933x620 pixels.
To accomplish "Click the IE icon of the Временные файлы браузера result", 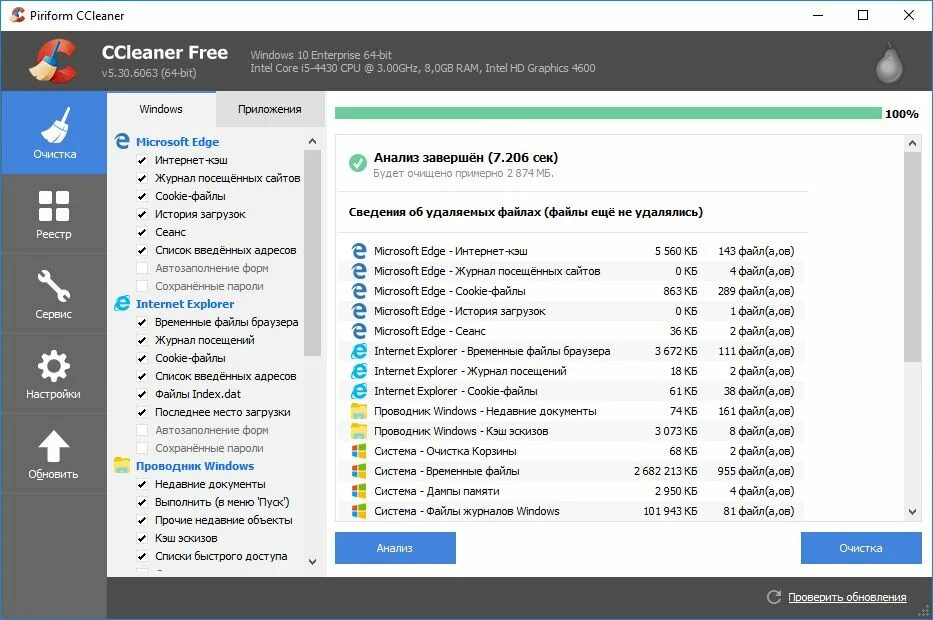I will click(359, 350).
